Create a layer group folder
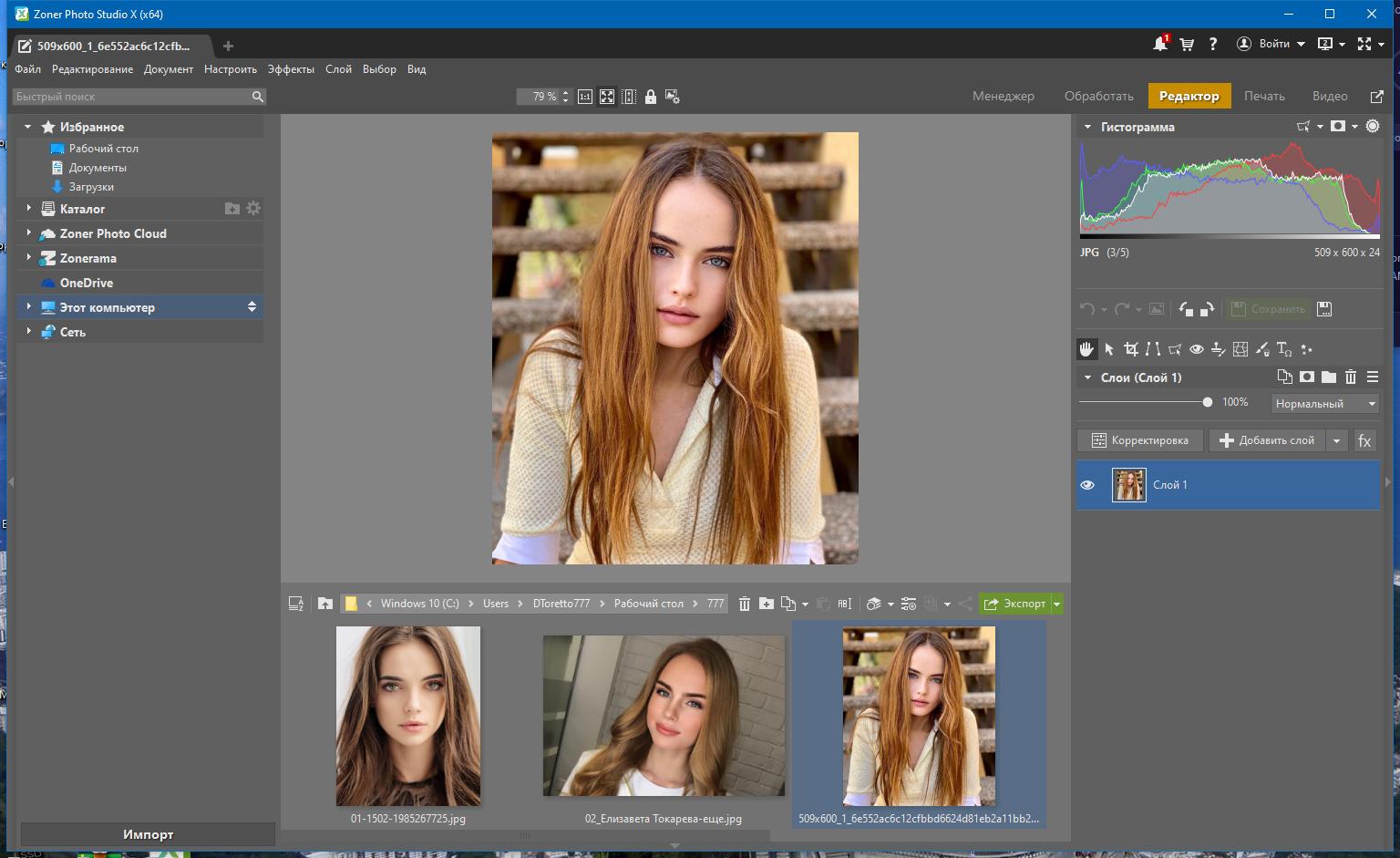Image resolution: width=1400 pixels, height=858 pixels. click(x=1329, y=377)
